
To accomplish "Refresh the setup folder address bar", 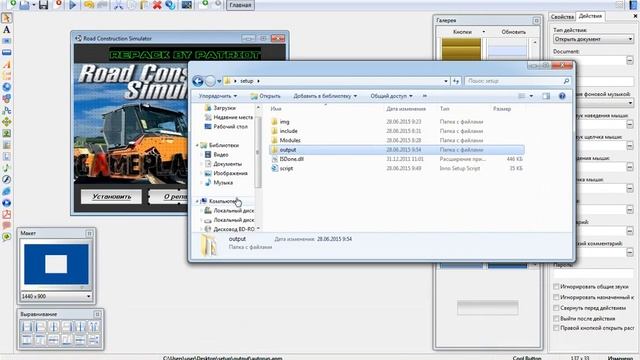I will point(456,81).
